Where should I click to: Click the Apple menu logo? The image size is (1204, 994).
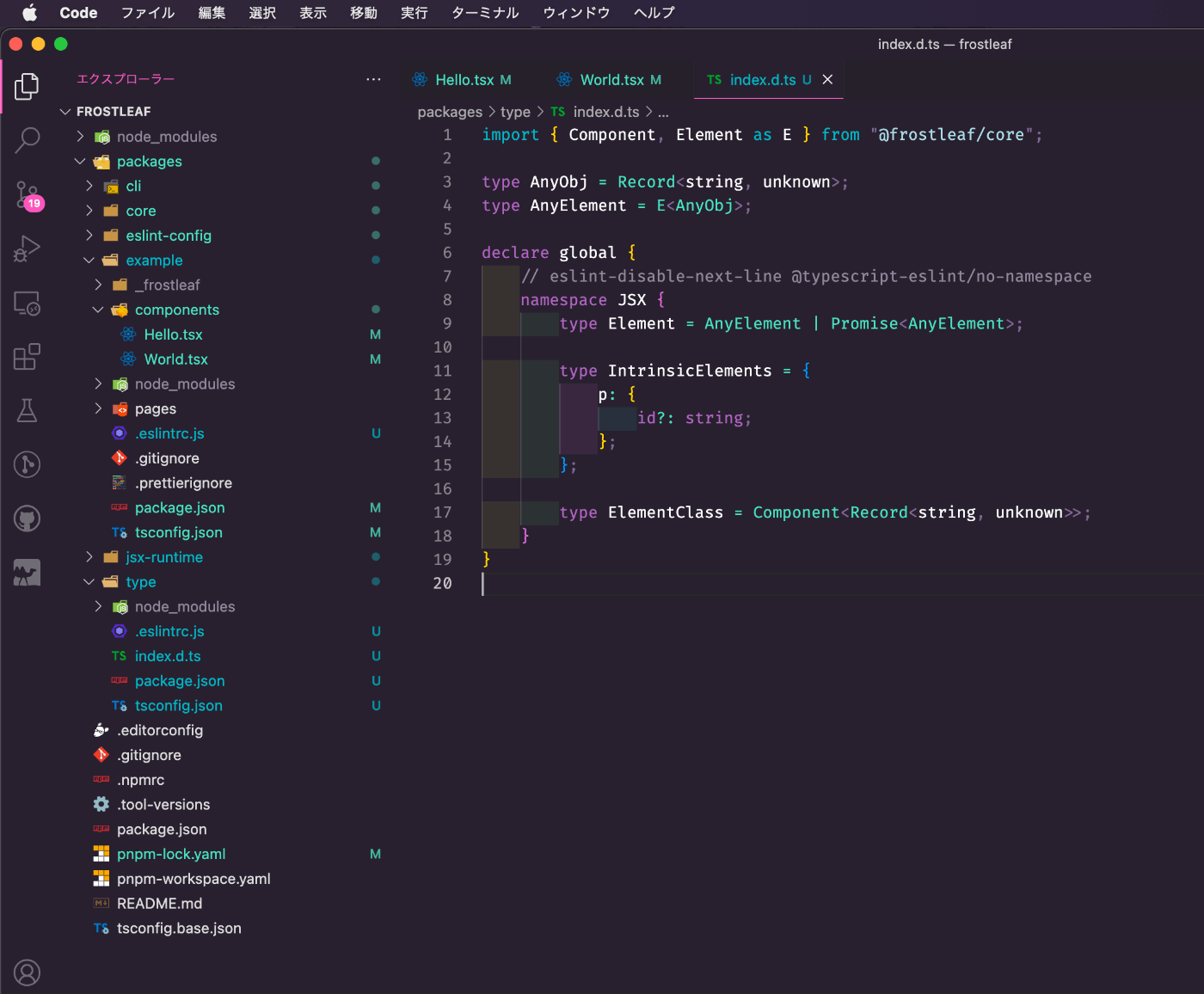pos(30,13)
